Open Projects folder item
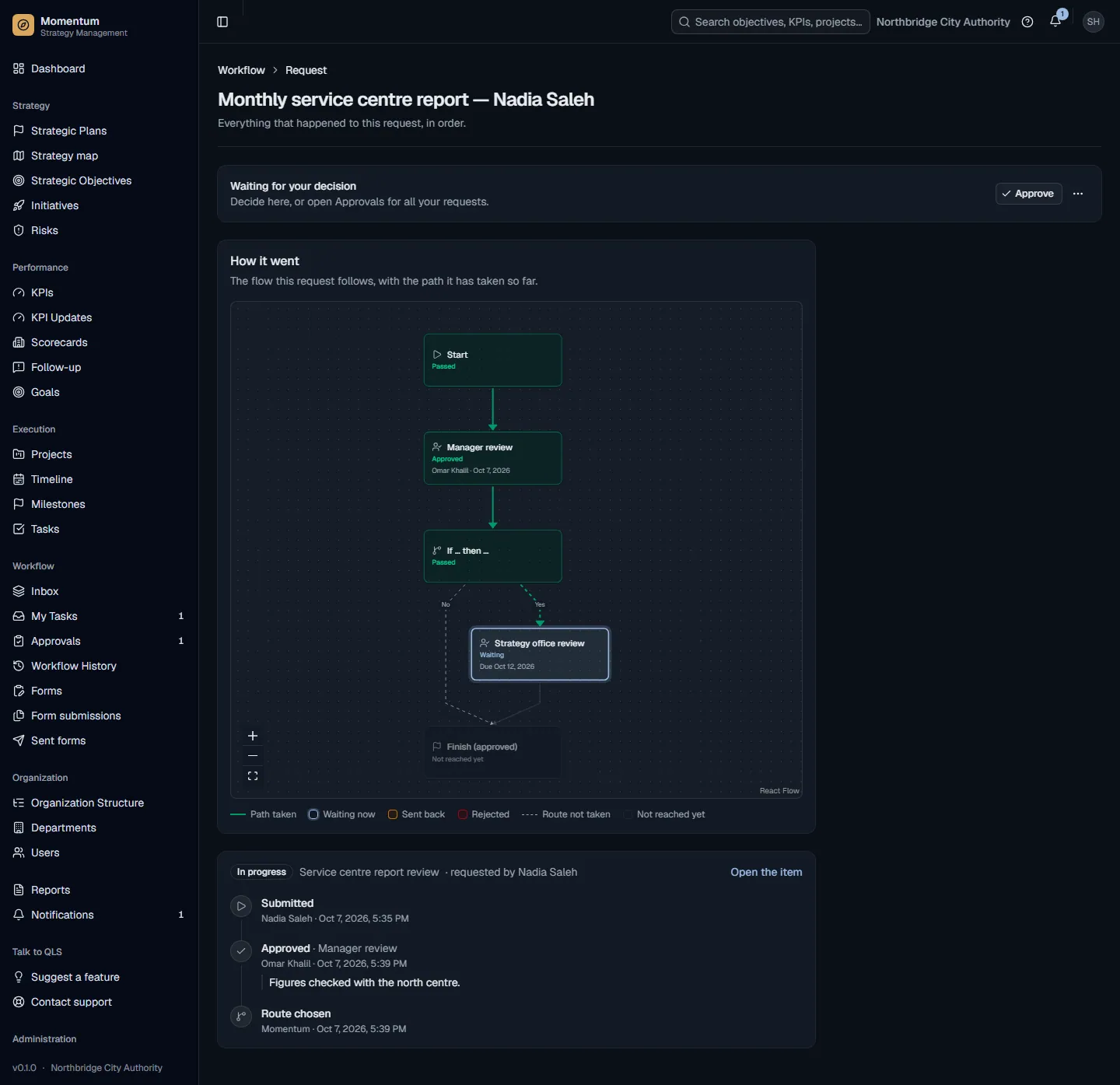Screen dimensions: 1120x1085 (x=99, y=454)
